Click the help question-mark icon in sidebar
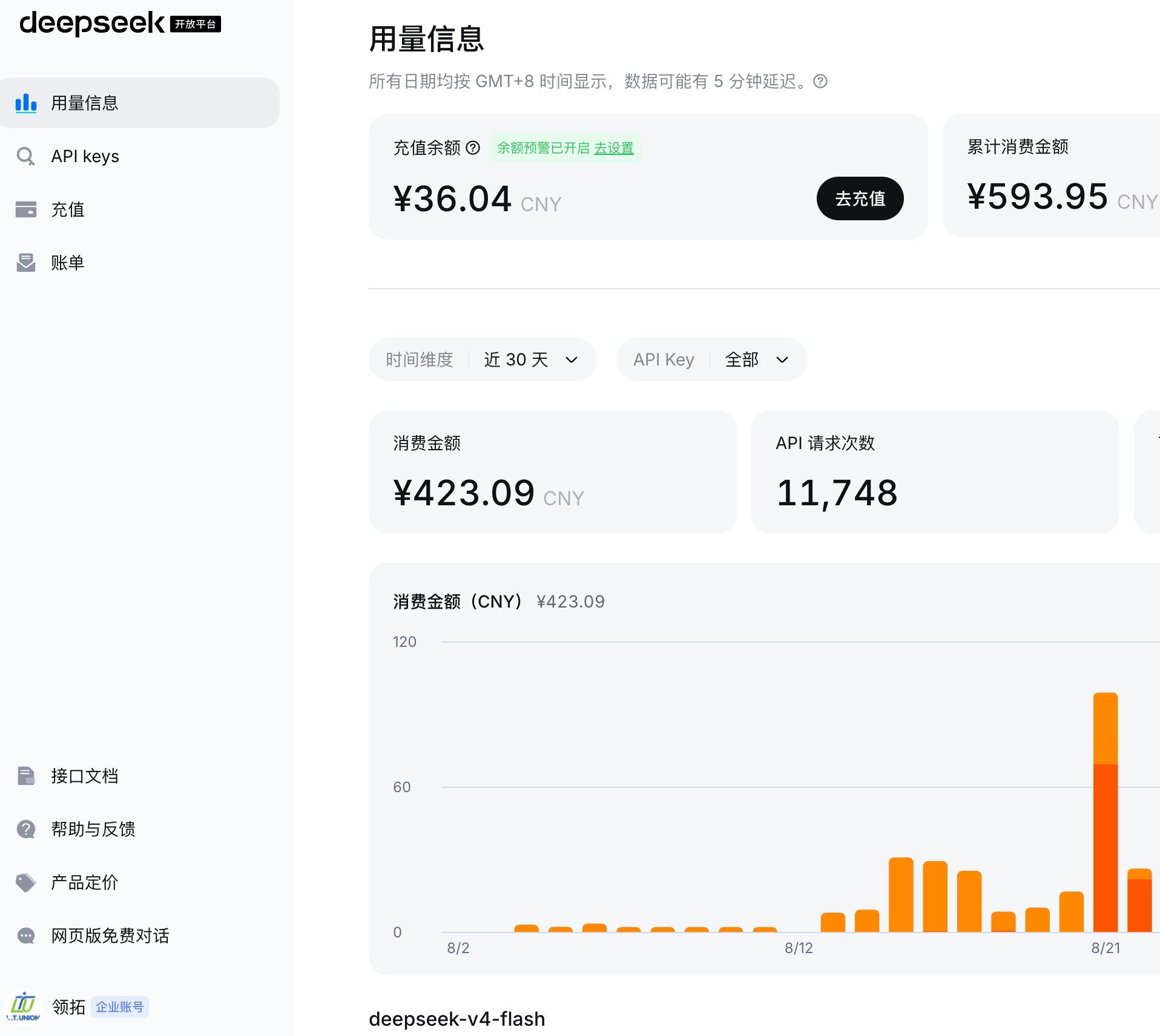Image resolution: width=1160 pixels, height=1036 pixels. pyautogui.click(x=25, y=829)
